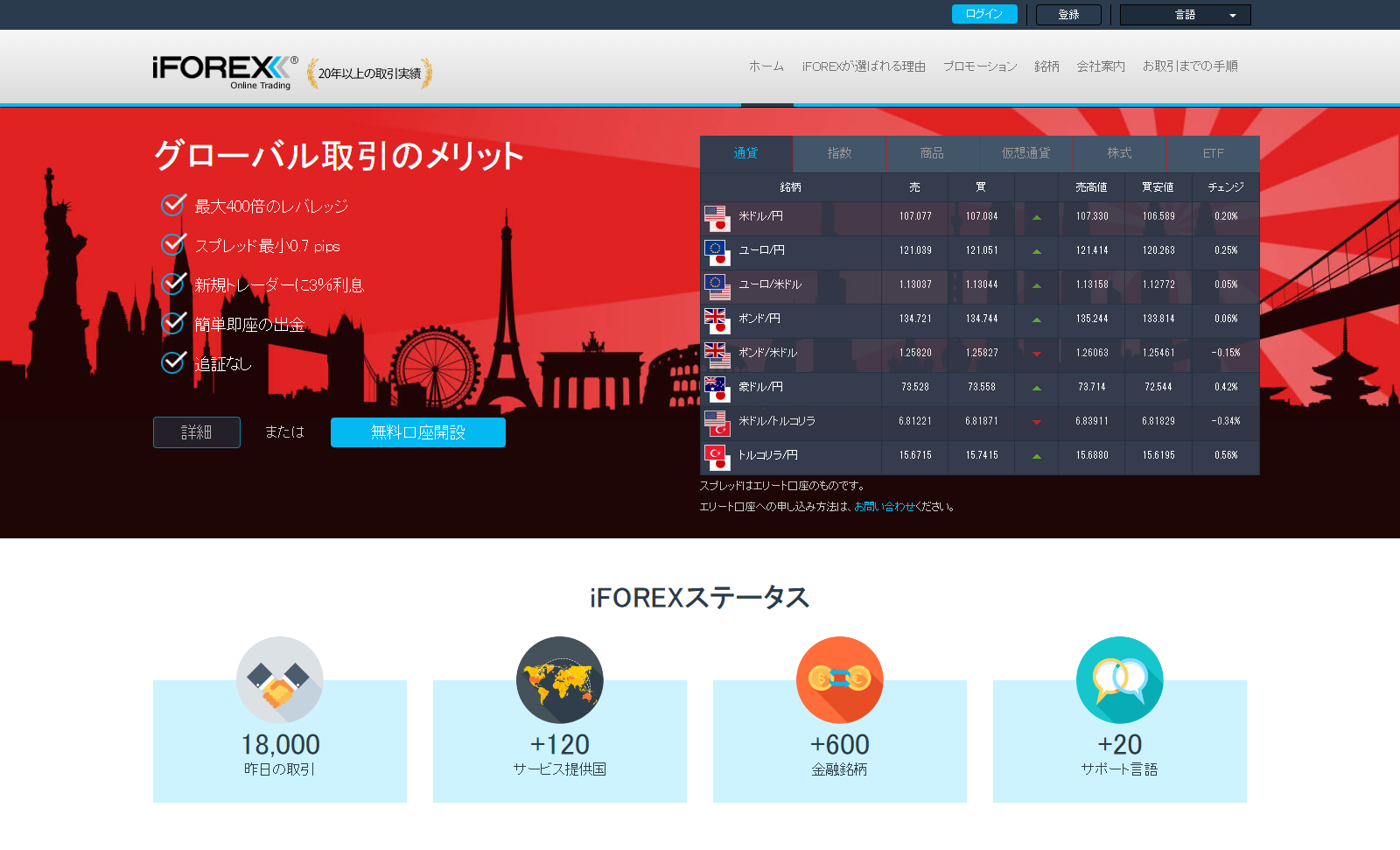This screenshot has height=850, width=1400.
Task: Click the +20 サポート言語 card
Action: 1120,741
